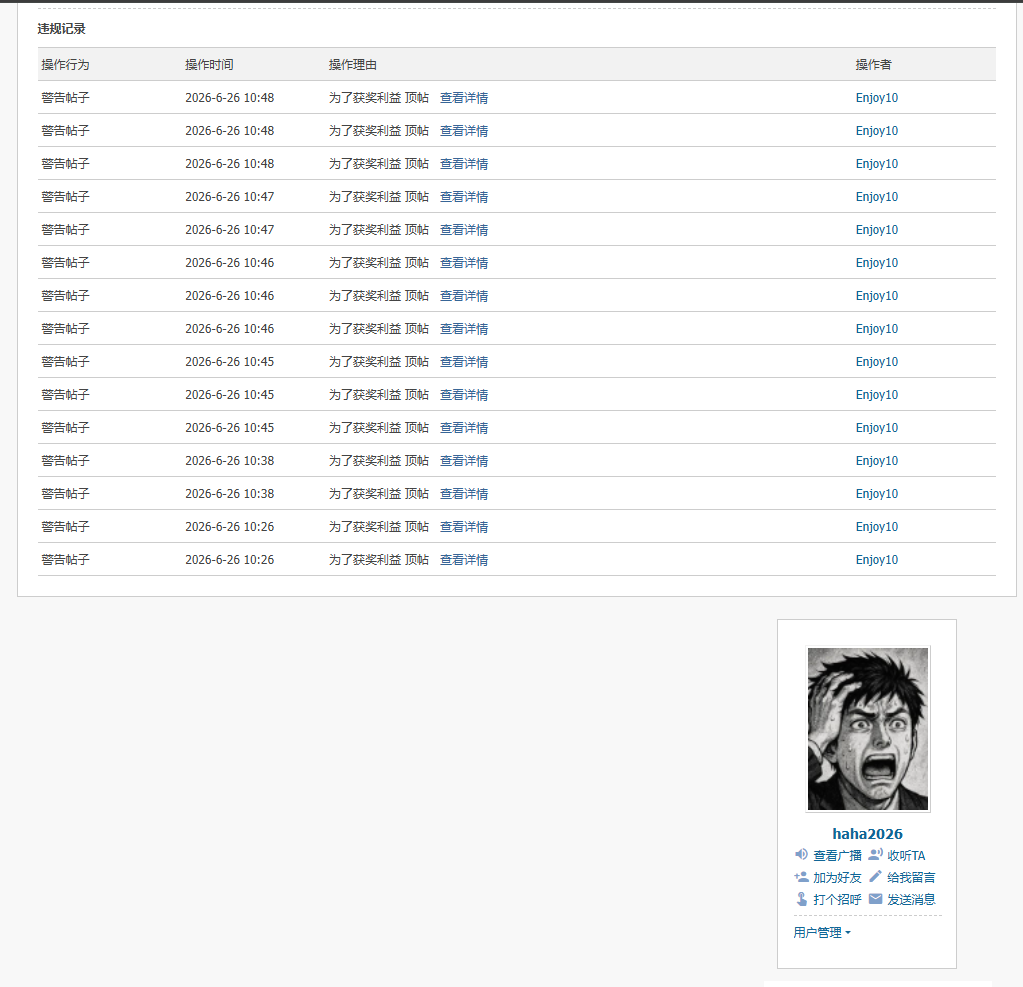Click operator Enjoy10 in the first 10:38 row
Screen dimensions: 1023x987
click(877, 461)
